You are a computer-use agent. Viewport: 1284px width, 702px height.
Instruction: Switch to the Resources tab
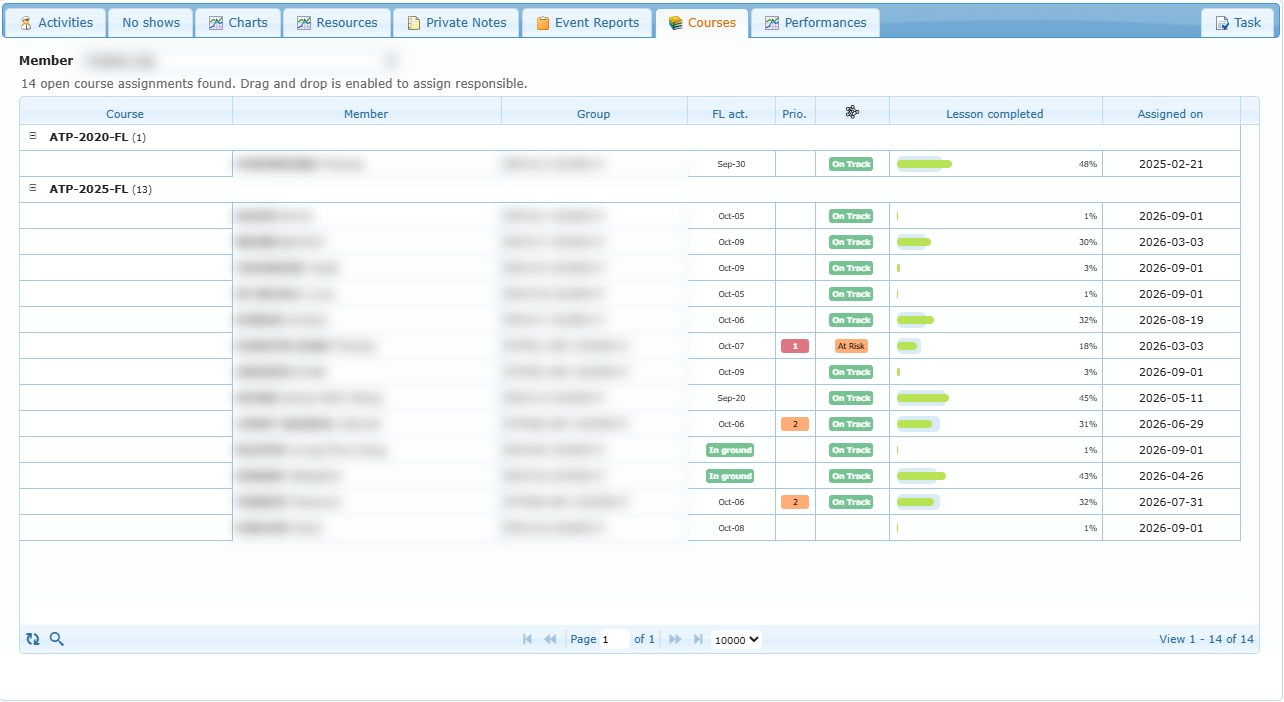(x=336, y=22)
